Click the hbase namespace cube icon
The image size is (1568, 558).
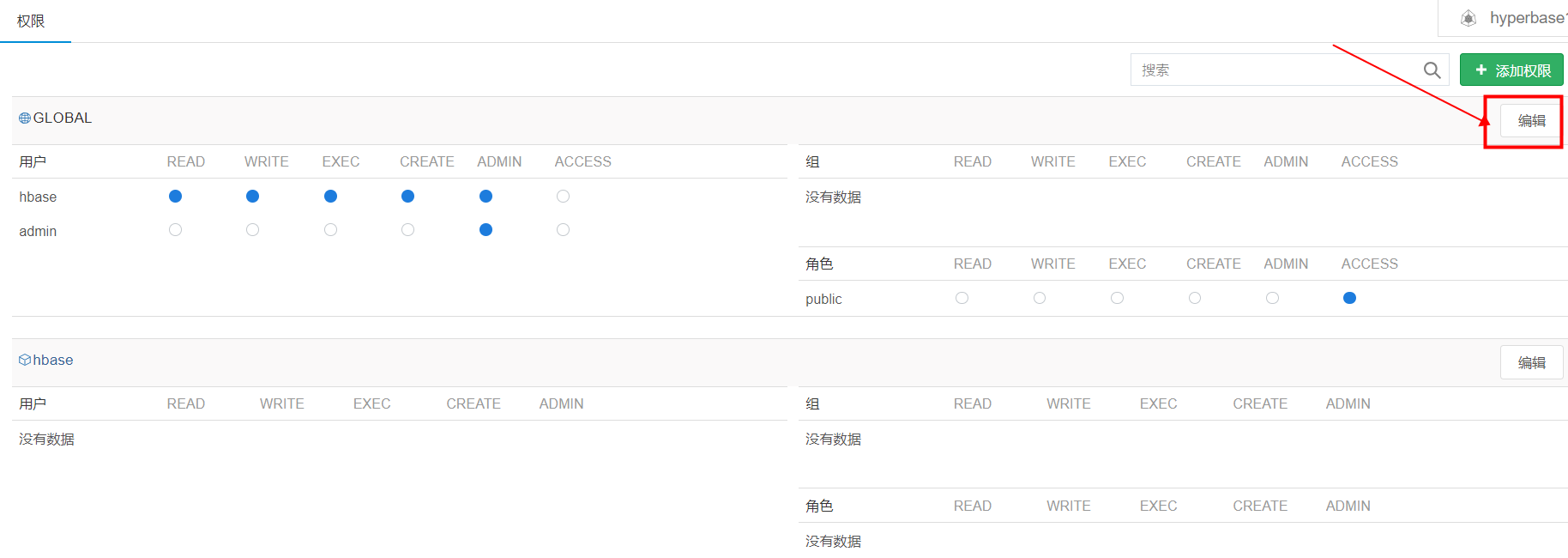click(x=25, y=360)
